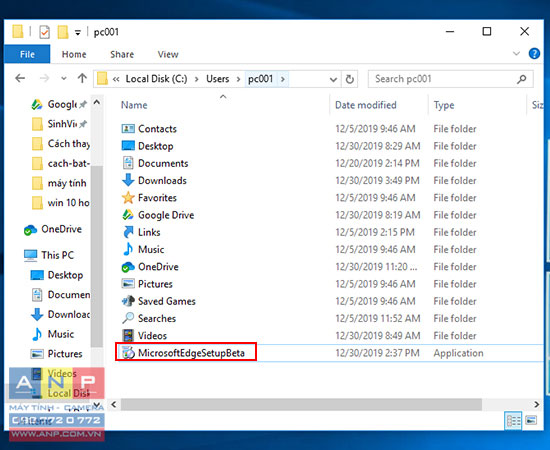550x450 pixels.
Task: Open Desktop under This PC in sidebar
Action: click(56, 275)
